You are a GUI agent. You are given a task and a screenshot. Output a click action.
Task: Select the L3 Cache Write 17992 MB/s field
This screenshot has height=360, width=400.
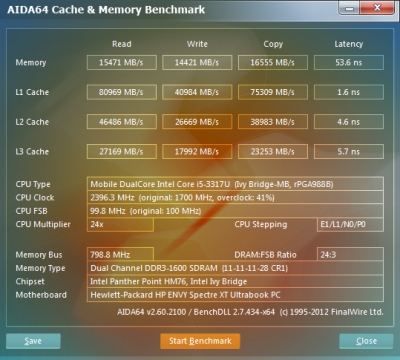pos(197,151)
